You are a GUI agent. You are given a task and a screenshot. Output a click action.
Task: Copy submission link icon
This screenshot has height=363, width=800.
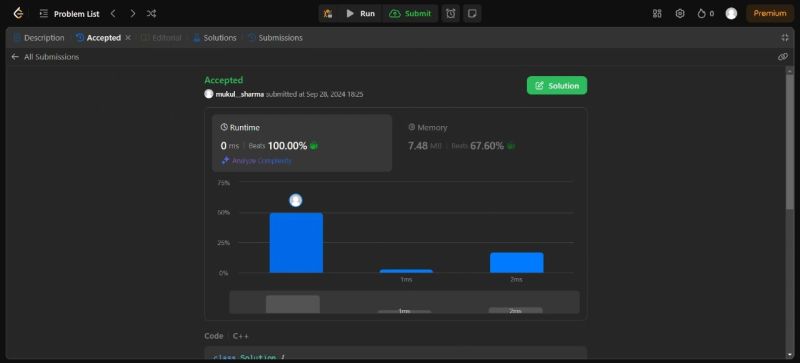783,57
